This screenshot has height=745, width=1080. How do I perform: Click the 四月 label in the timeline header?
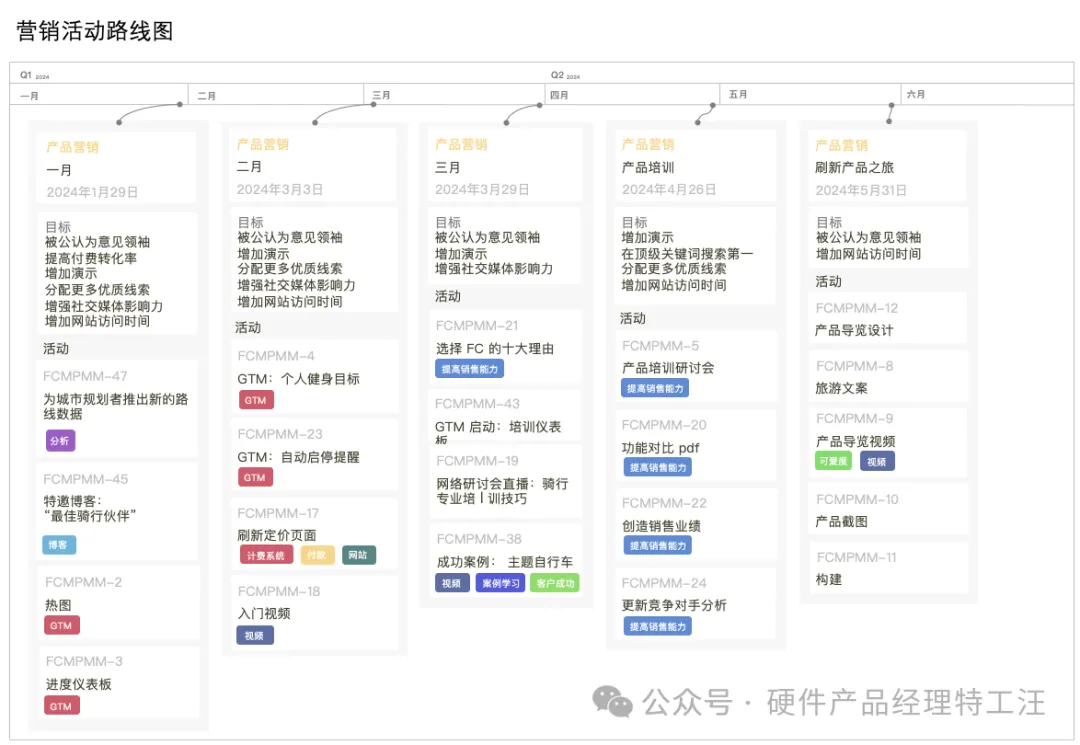pos(559,94)
